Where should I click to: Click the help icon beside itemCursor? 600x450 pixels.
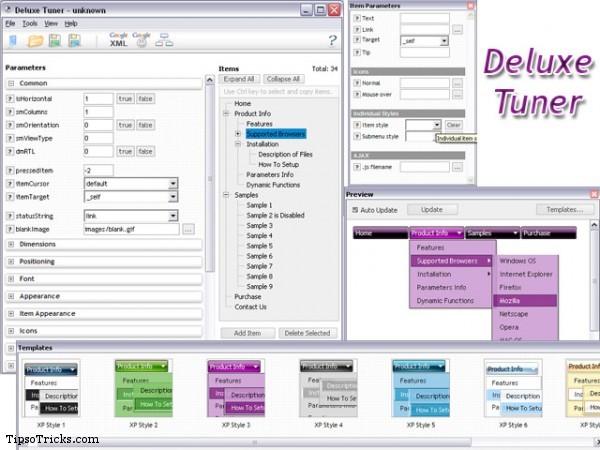click(10, 184)
